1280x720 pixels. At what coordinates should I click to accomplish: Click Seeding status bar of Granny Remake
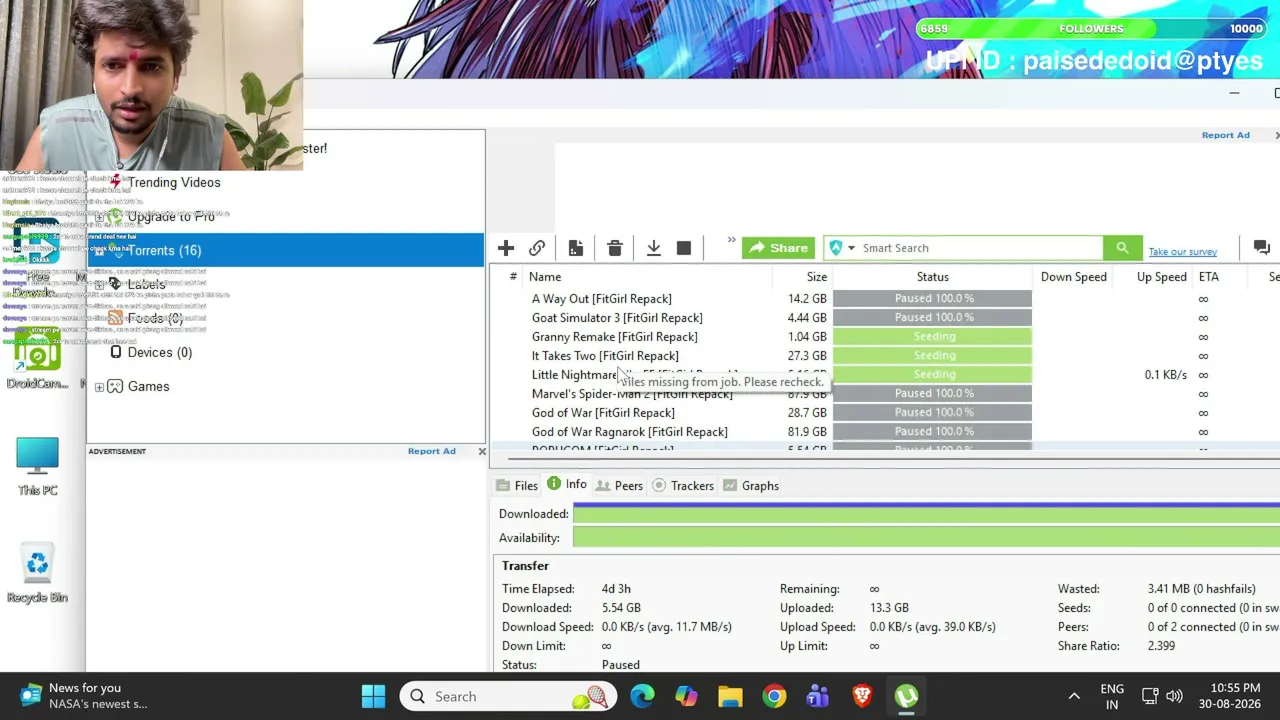(x=932, y=337)
